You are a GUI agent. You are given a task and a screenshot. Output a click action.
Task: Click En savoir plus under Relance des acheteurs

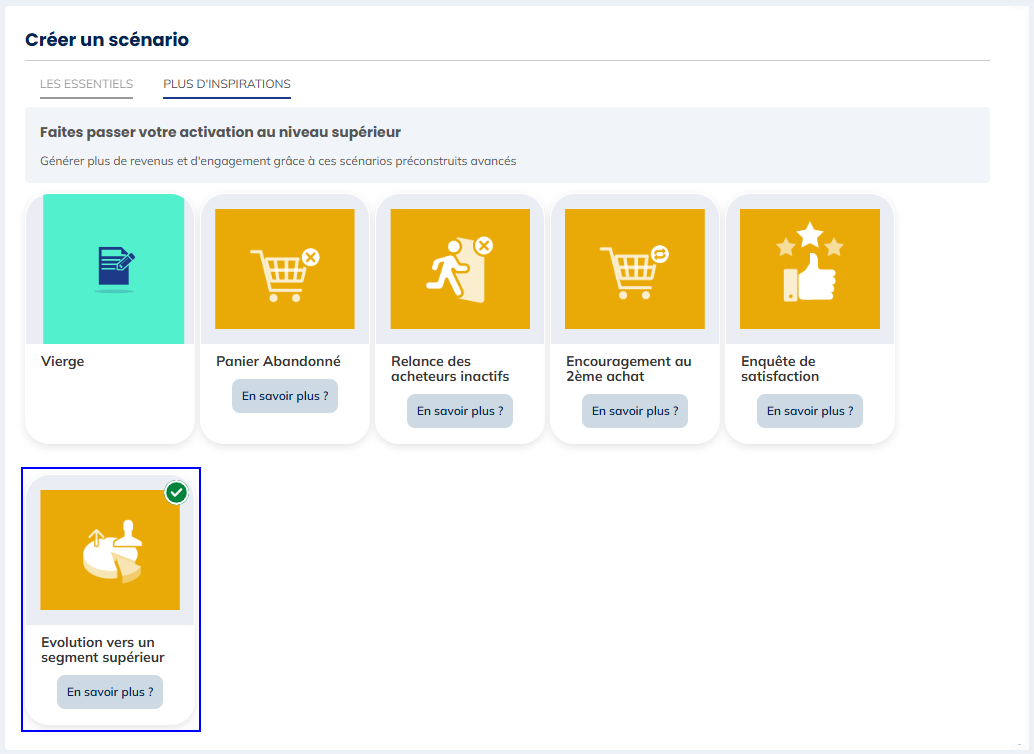tap(460, 411)
